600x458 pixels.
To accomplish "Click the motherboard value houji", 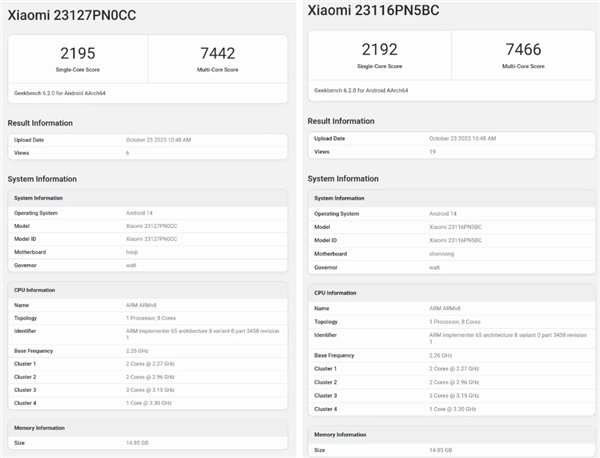I will [x=134, y=252].
